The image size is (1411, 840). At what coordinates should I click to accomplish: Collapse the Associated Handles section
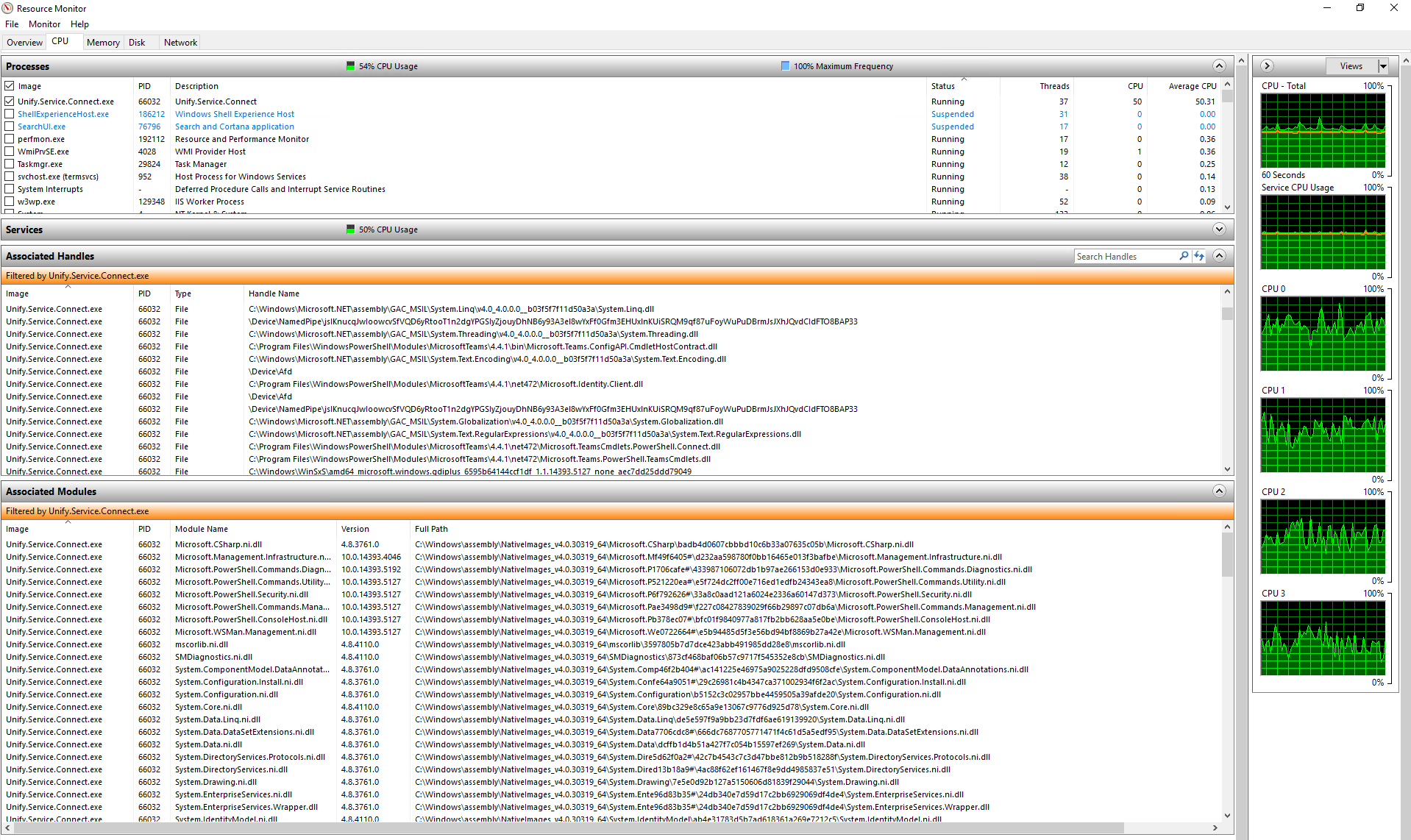click(x=1219, y=256)
